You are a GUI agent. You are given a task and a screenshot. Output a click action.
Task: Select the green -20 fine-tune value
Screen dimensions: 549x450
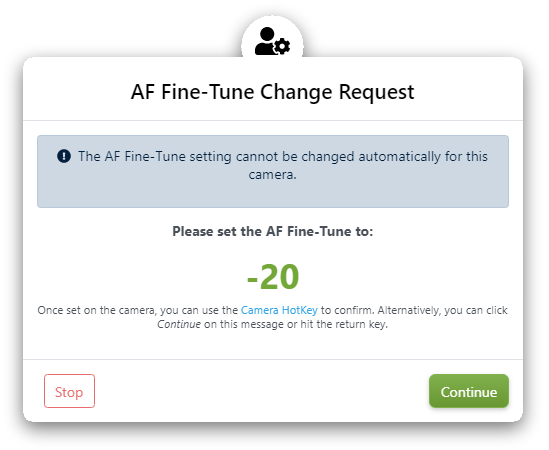point(273,277)
